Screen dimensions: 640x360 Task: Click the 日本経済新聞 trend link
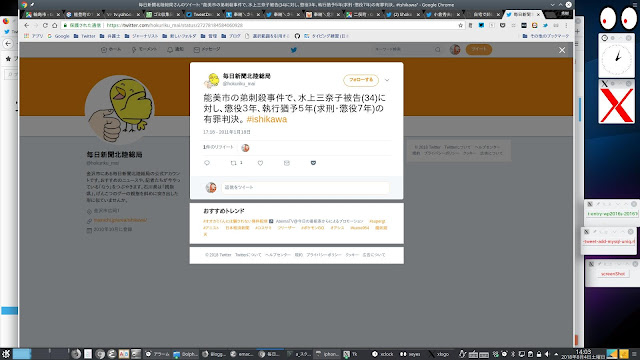237,228
